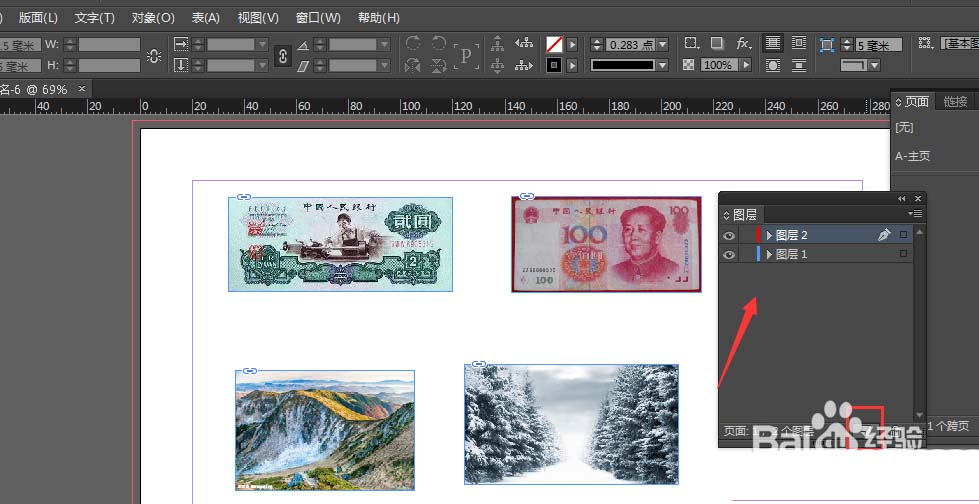The height and width of the screenshot is (504, 979).
Task: Rotate 90 degrees counter-clockwise
Action: click(x=439, y=43)
